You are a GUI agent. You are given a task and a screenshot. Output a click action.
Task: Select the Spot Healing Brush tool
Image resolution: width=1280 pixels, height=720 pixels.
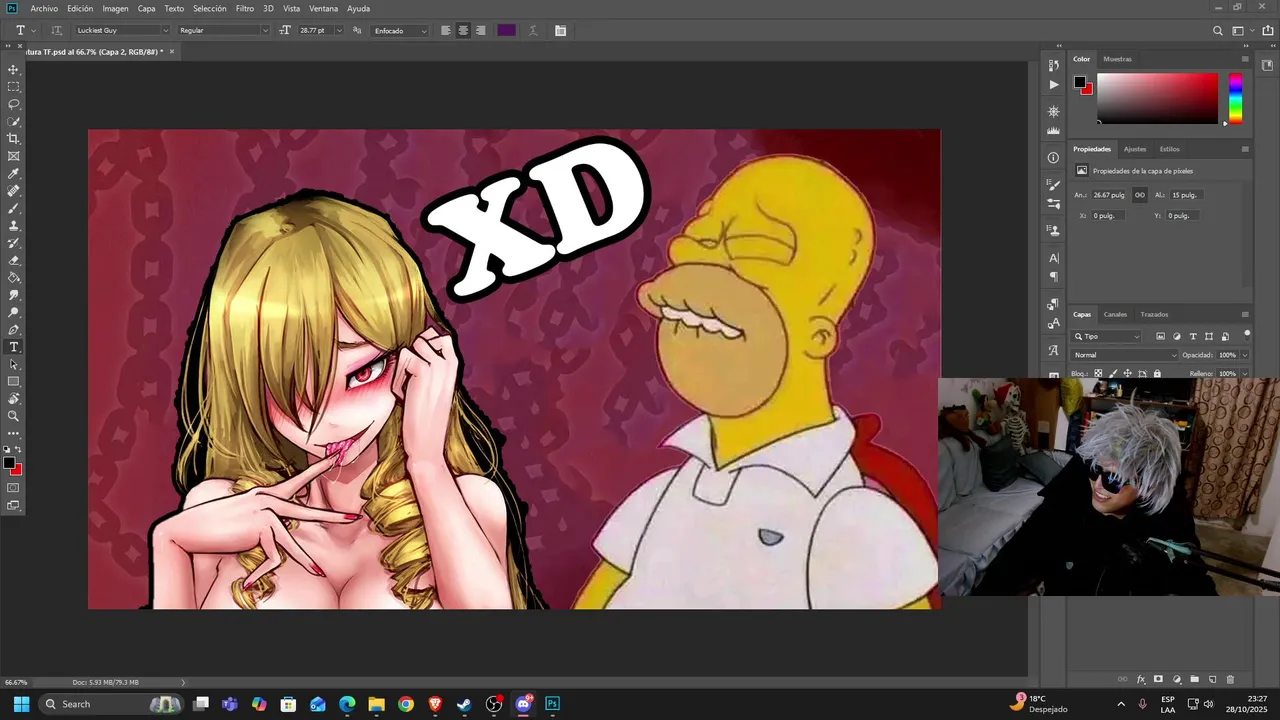14,191
